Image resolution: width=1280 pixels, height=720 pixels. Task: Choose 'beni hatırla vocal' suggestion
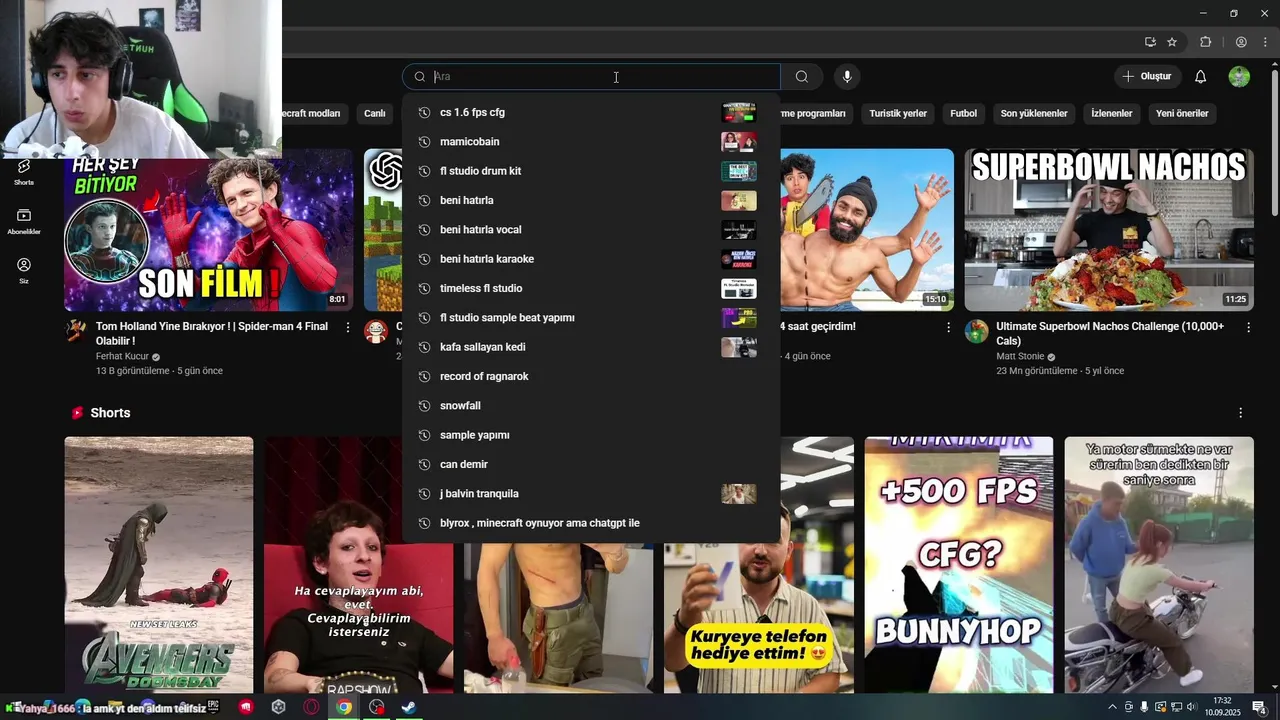pos(591,230)
